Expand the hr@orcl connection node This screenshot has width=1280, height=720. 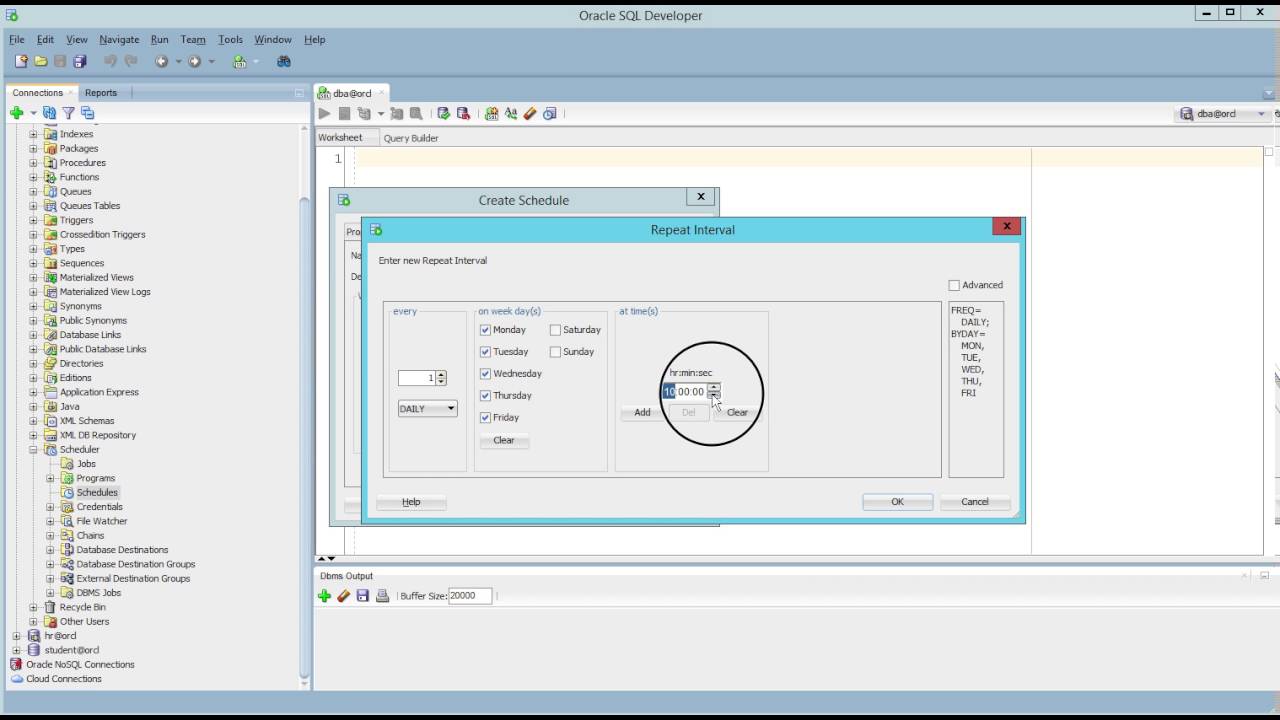click(16, 636)
